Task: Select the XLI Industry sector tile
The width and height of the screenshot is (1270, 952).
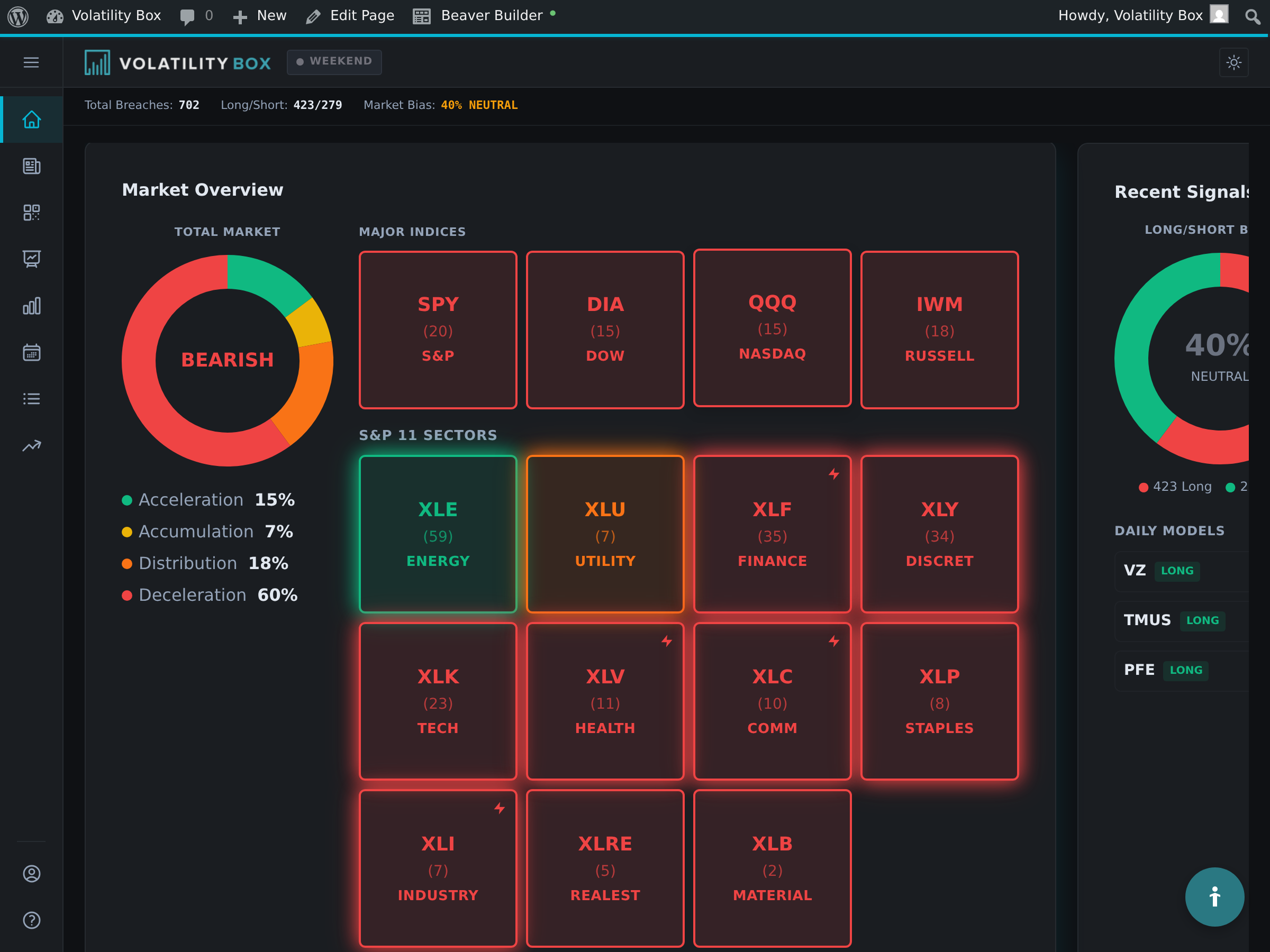Action: 438,868
